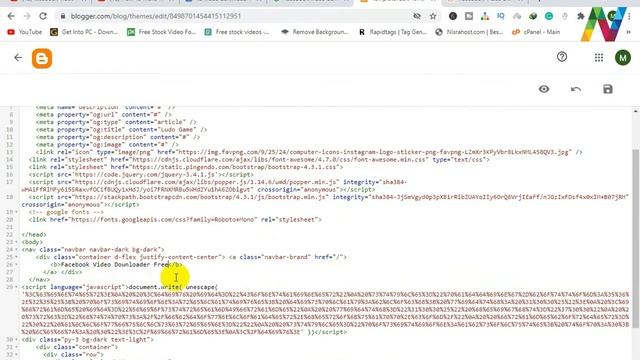The height and width of the screenshot is (360, 640).
Task: Click the fonts.googleapis.com link tag line
Action: point(175,220)
